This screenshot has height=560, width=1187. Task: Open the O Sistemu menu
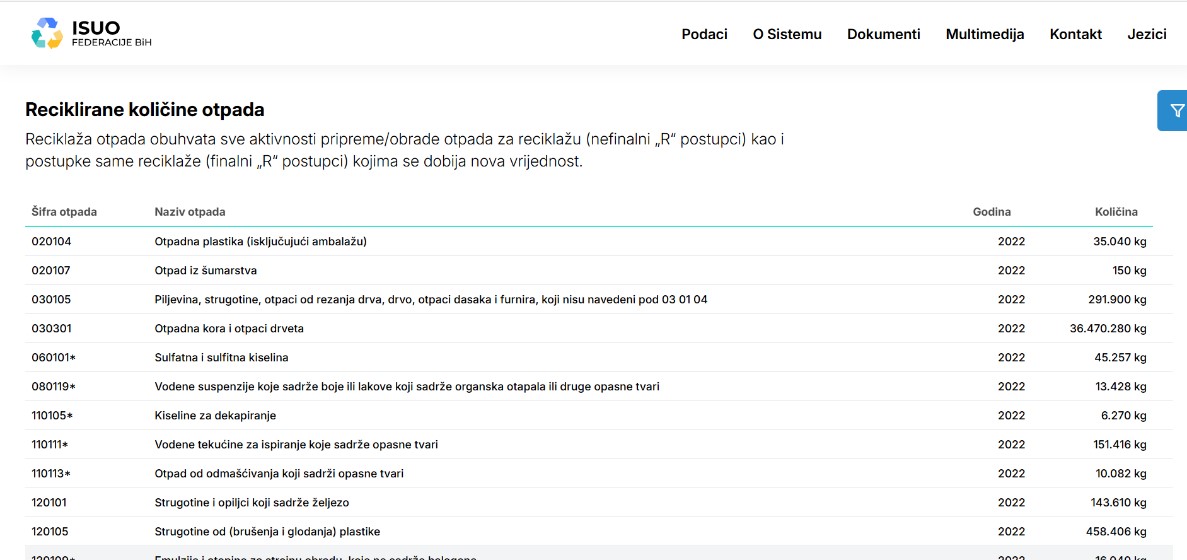pyautogui.click(x=787, y=34)
